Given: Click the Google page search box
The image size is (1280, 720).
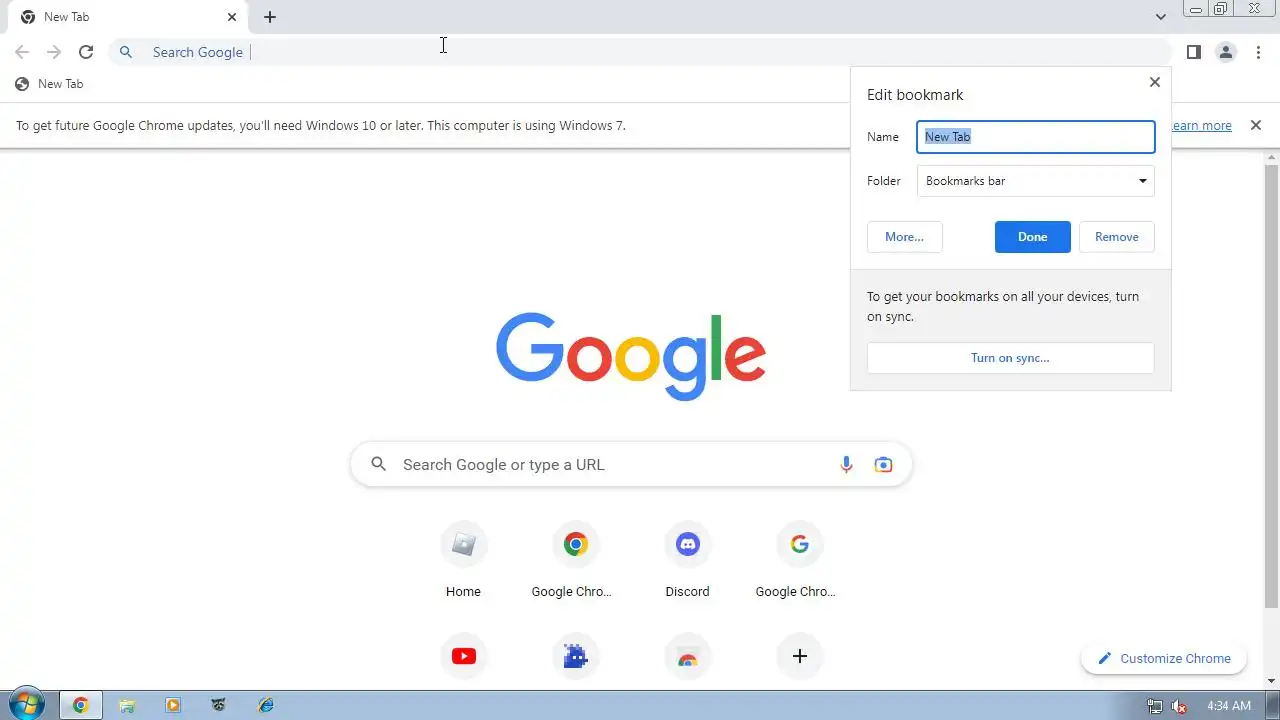Looking at the screenshot, I should [631, 464].
